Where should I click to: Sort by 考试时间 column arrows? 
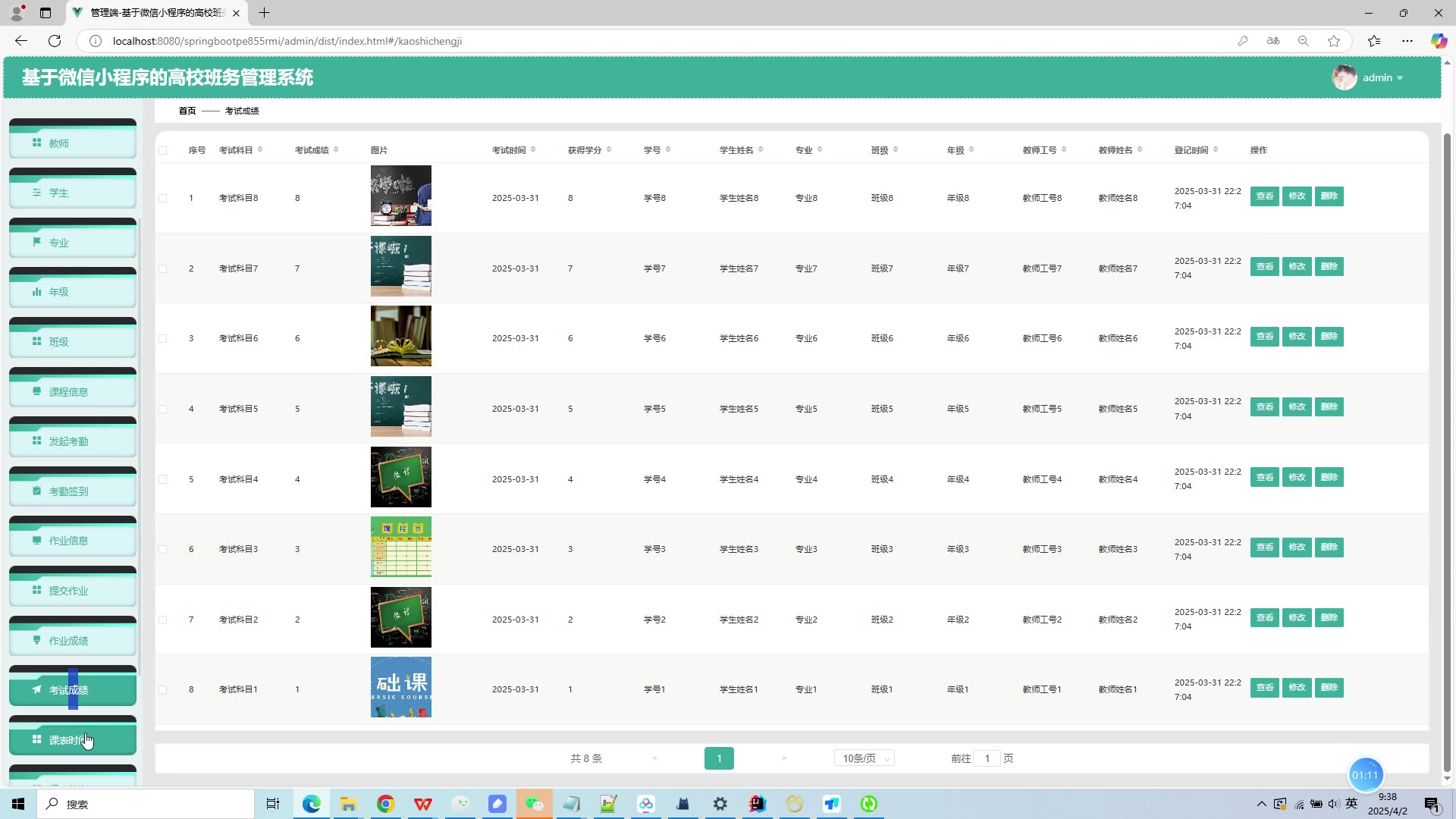(x=533, y=149)
